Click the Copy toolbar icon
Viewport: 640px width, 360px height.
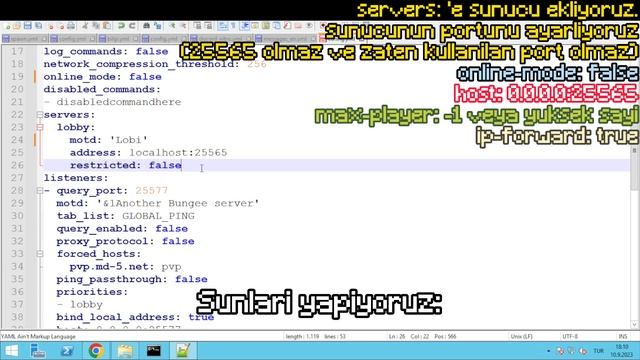96,26
